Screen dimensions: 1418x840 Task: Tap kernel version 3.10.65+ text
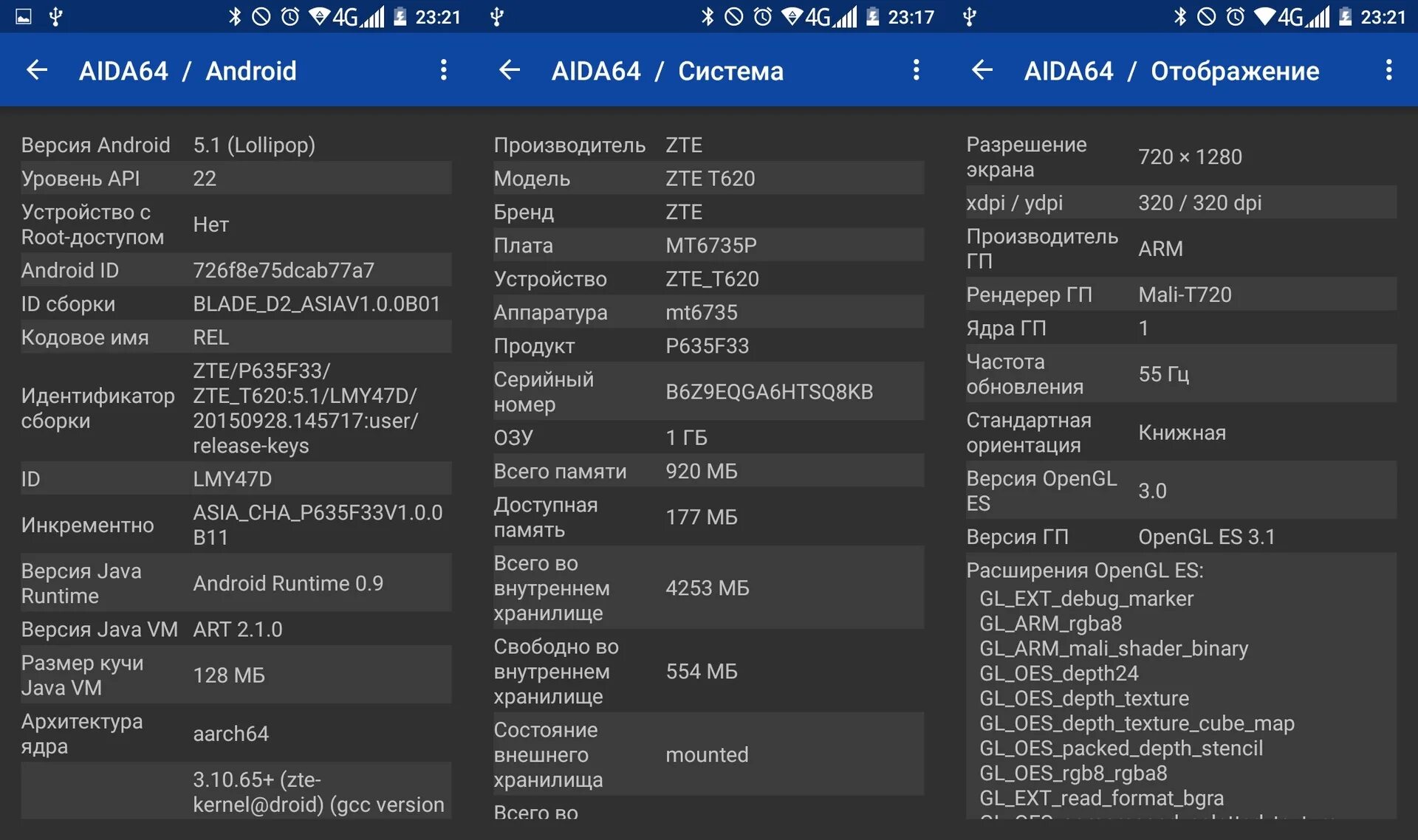coord(318,792)
